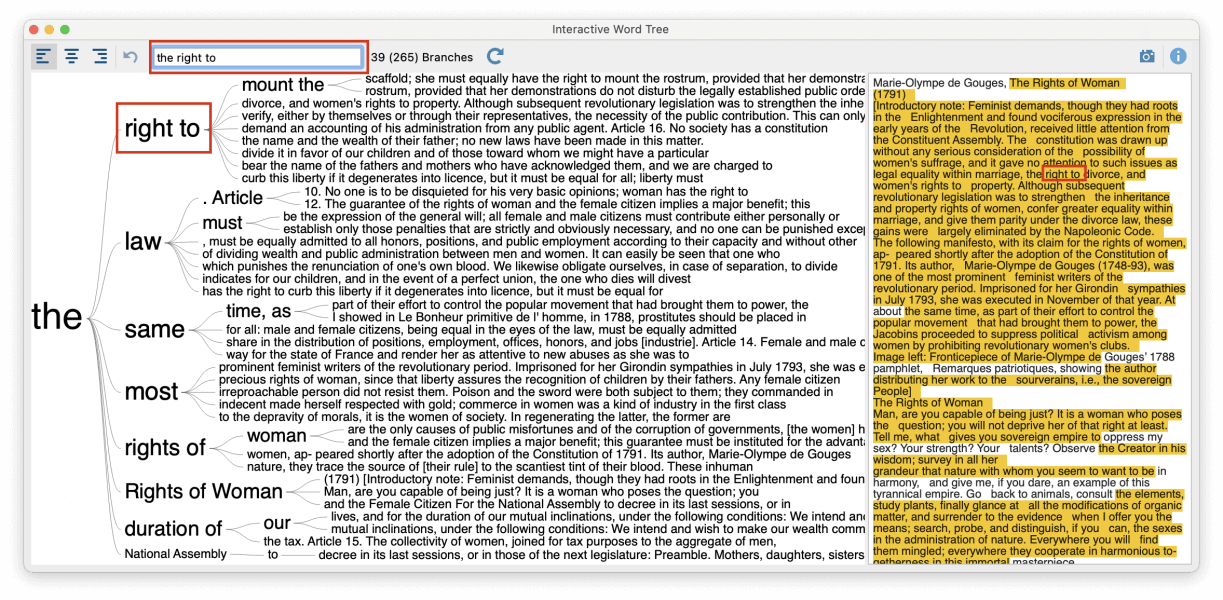Screen dimensions: 1223x600
Task: Select the root word "the" in tree
Action: click(57, 316)
